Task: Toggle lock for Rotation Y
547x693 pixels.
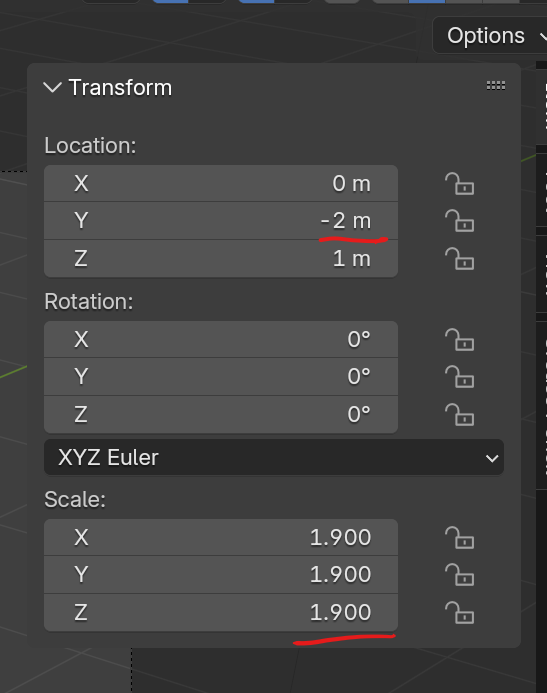Action: click(459, 377)
